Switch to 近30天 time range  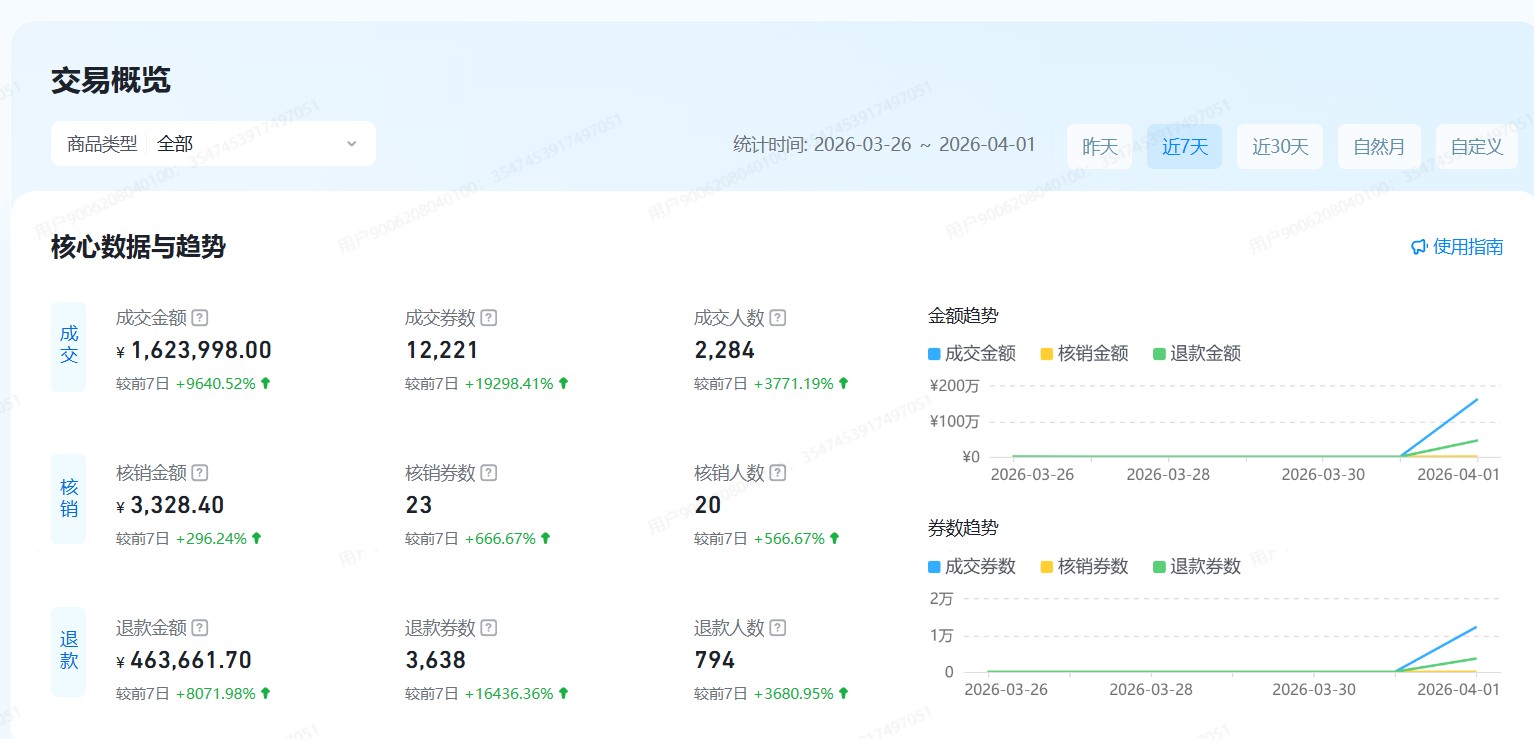pyautogui.click(x=1280, y=147)
